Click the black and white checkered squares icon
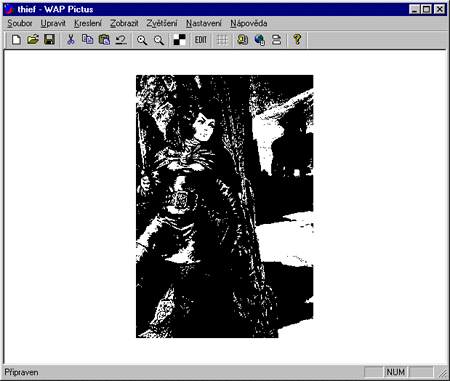The width and height of the screenshot is (450, 381). point(180,40)
